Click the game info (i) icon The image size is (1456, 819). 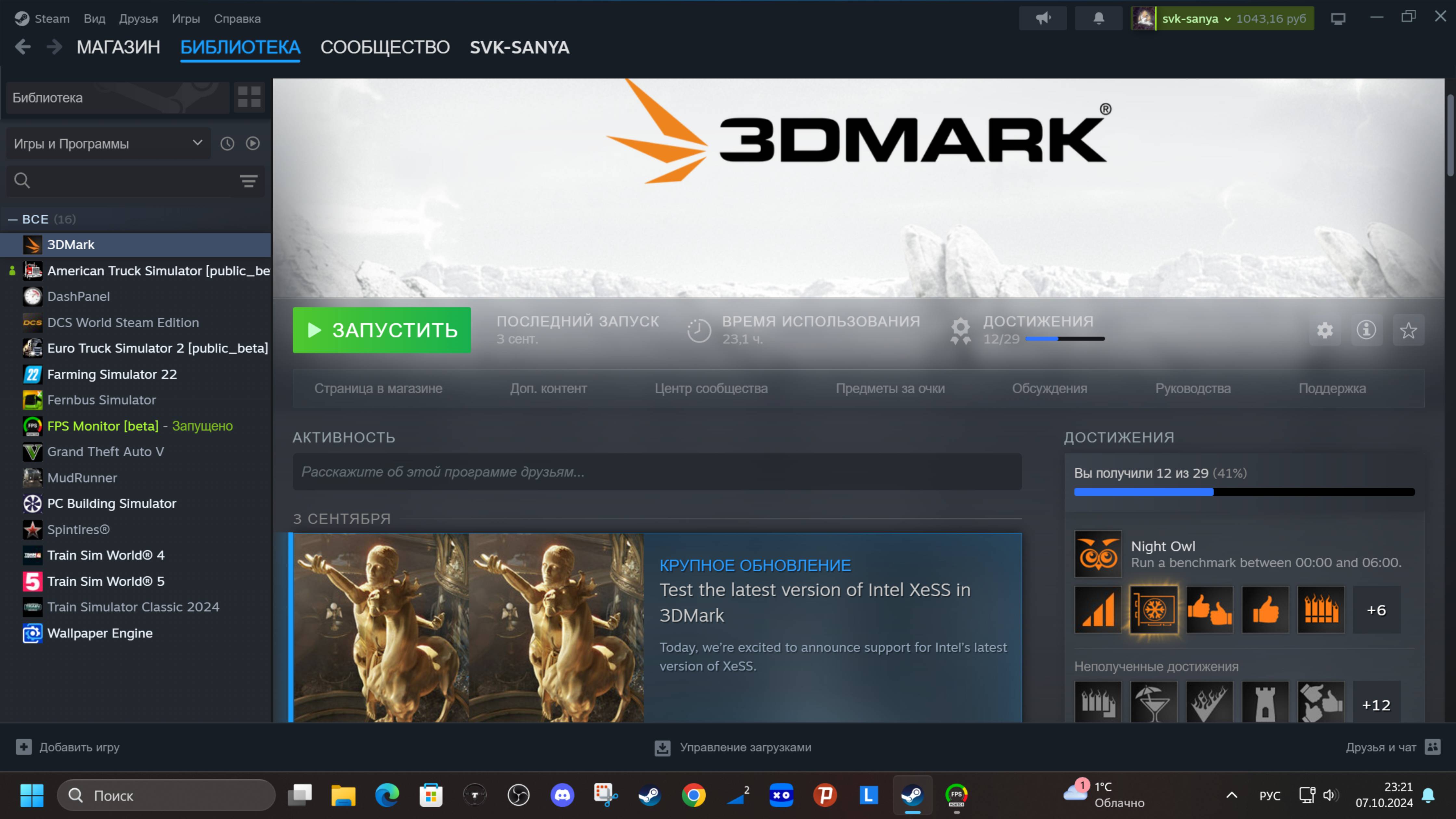(x=1367, y=330)
